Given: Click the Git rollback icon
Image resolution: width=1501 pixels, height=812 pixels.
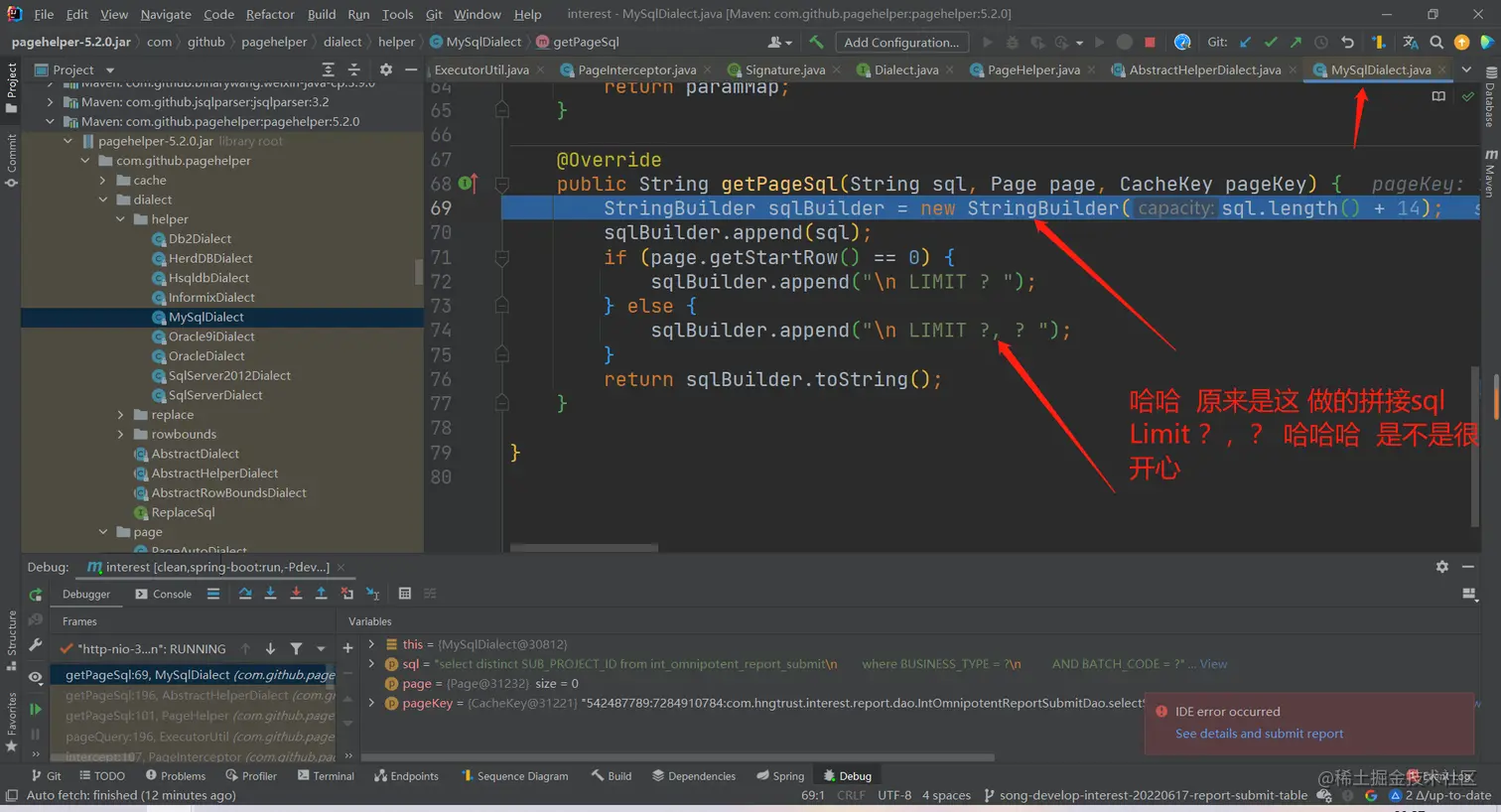Looking at the screenshot, I should pos(1347,42).
